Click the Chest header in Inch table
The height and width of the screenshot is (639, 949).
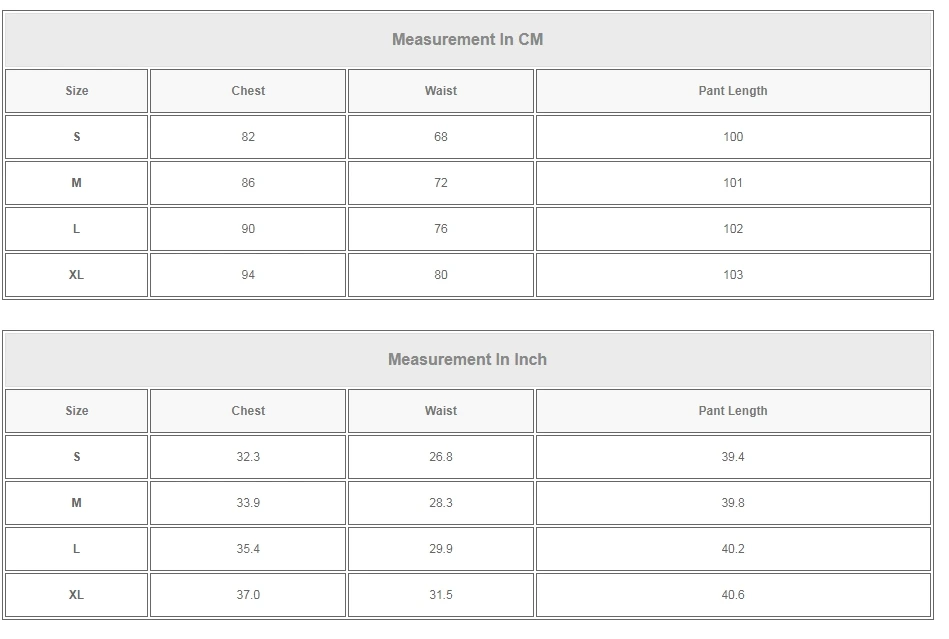[248, 411]
